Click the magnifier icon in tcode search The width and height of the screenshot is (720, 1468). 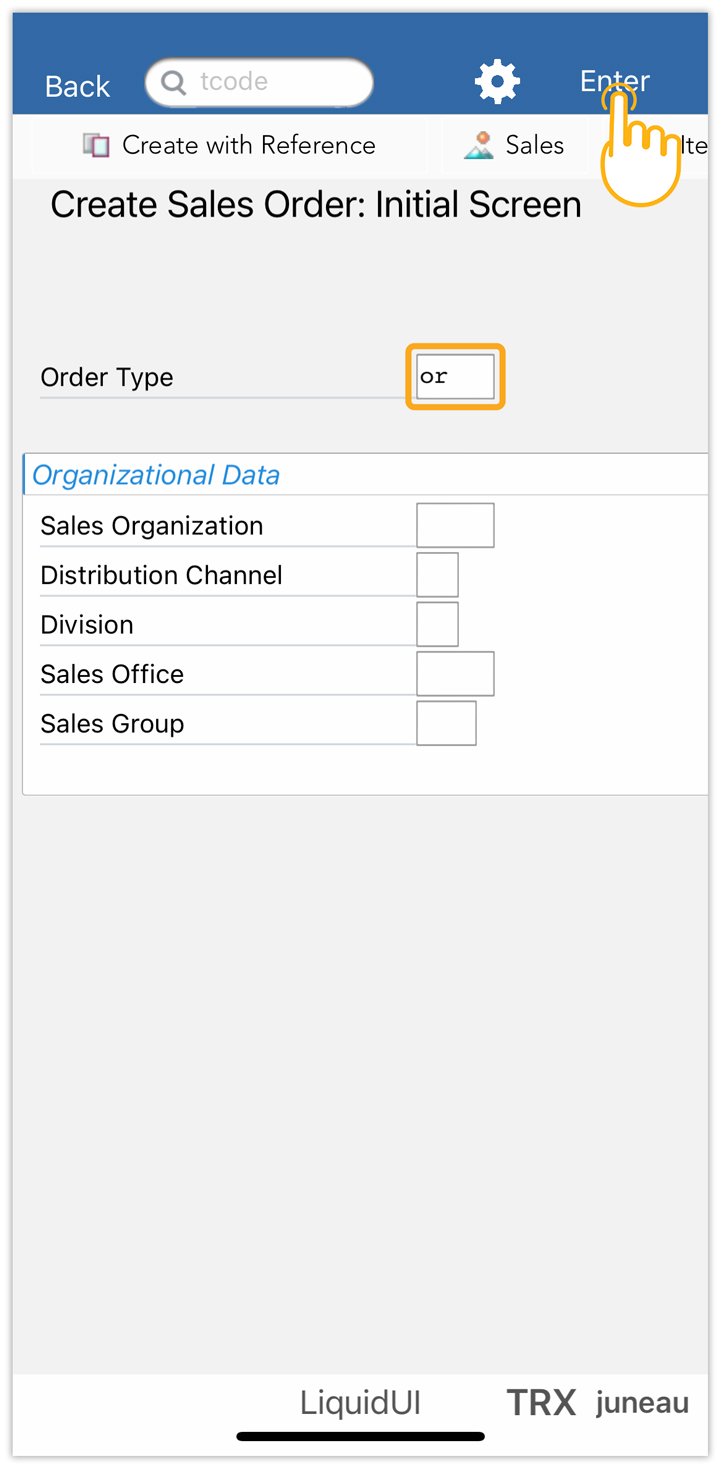174,82
